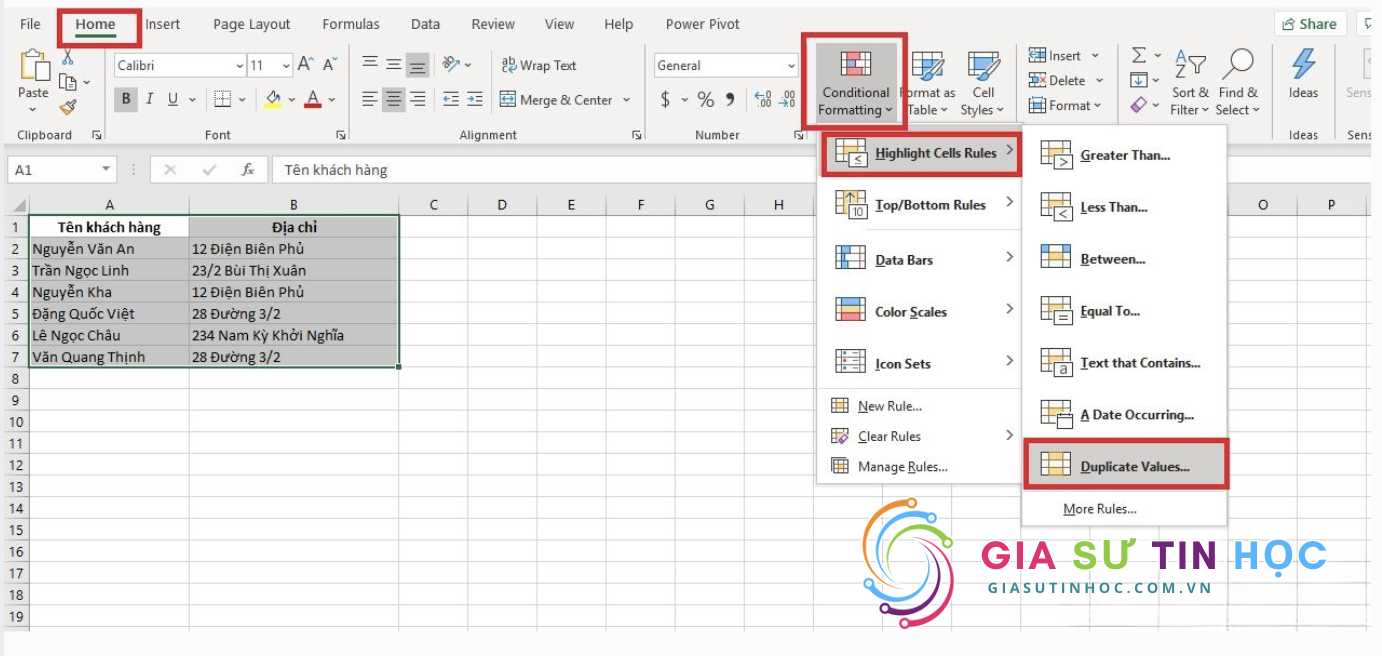Click the Cut scissors icon
Viewport: 1382px width, 656px height.
tap(68, 58)
